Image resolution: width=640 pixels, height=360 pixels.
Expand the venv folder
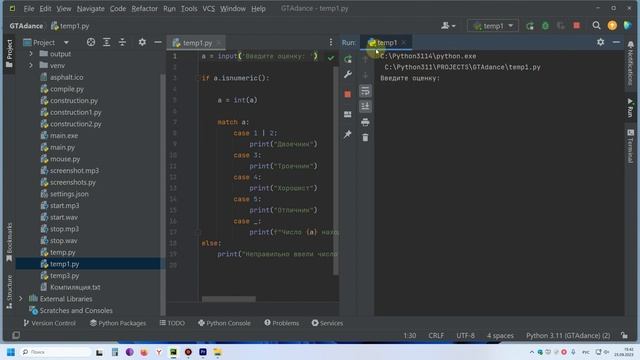tap(31, 65)
